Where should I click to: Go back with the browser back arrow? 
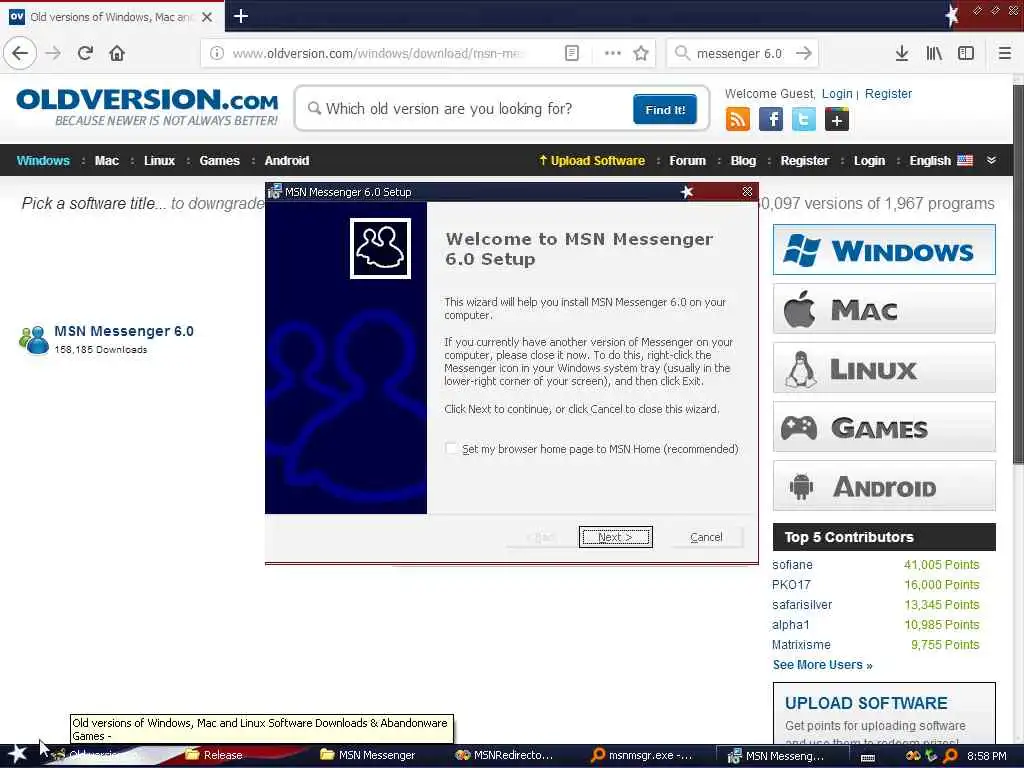[20, 53]
